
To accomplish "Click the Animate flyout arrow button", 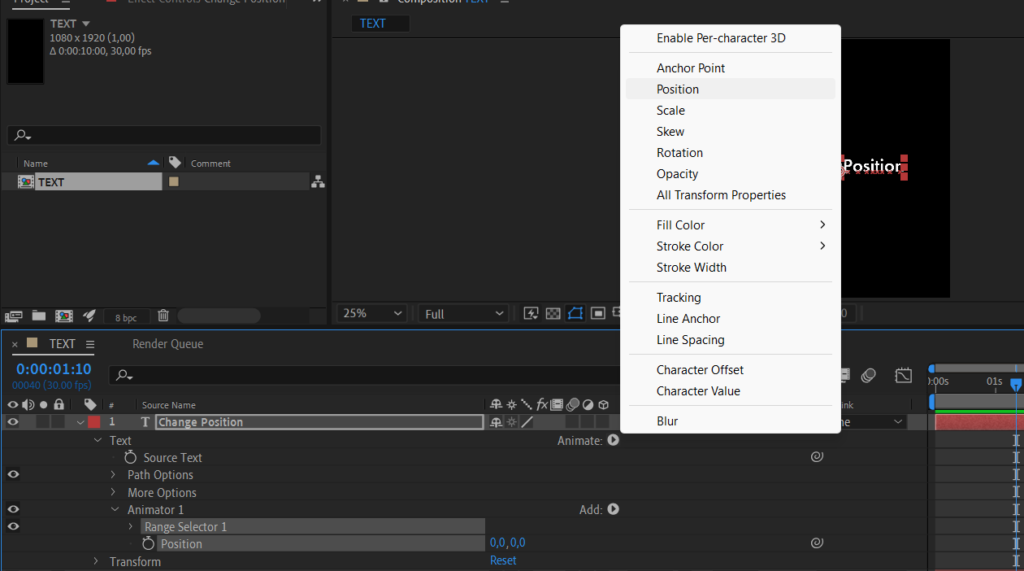I will (613, 440).
